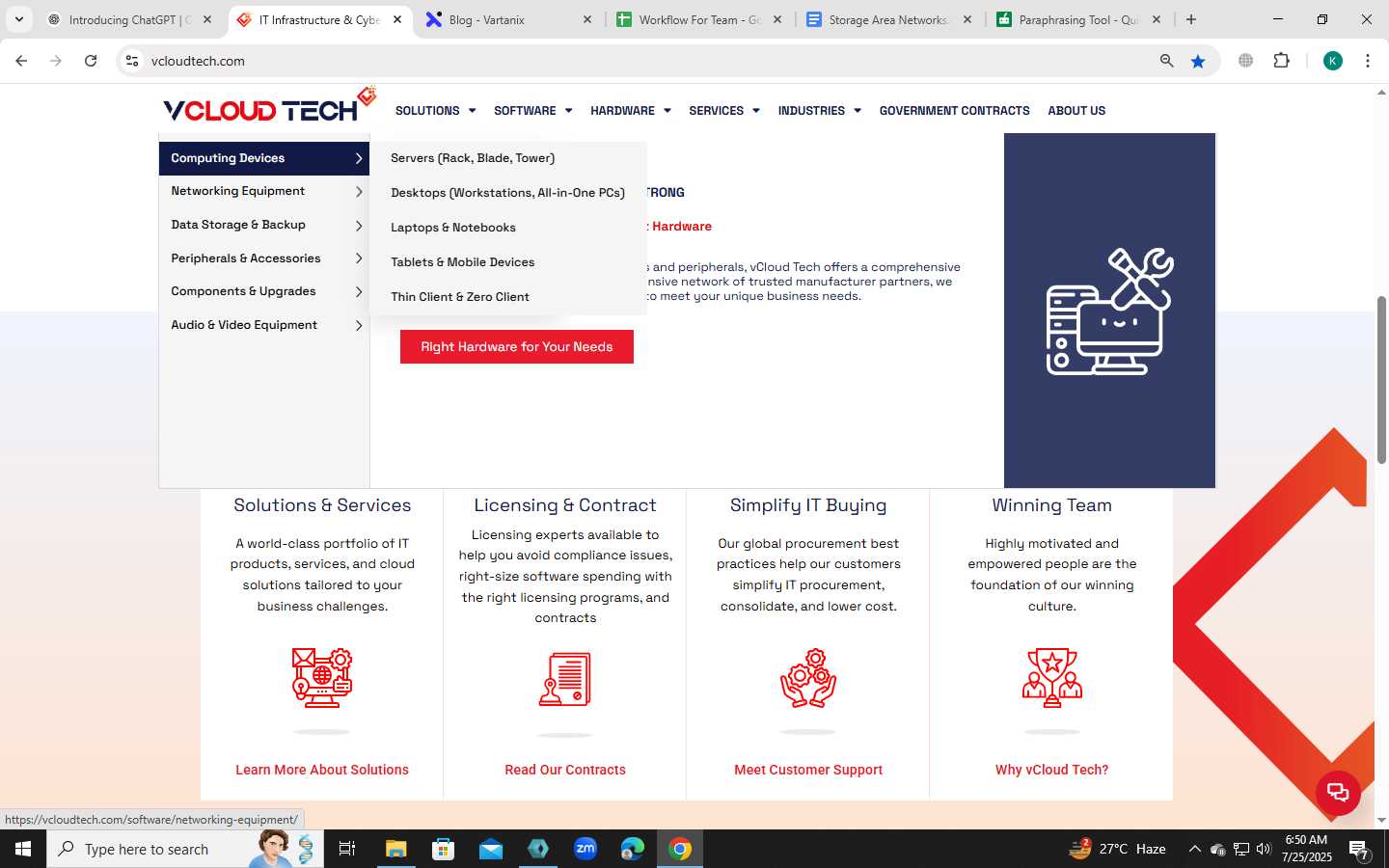Image resolution: width=1389 pixels, height=868 pixels.
Task: Open Windows Start menu
Action: [23, 849]
